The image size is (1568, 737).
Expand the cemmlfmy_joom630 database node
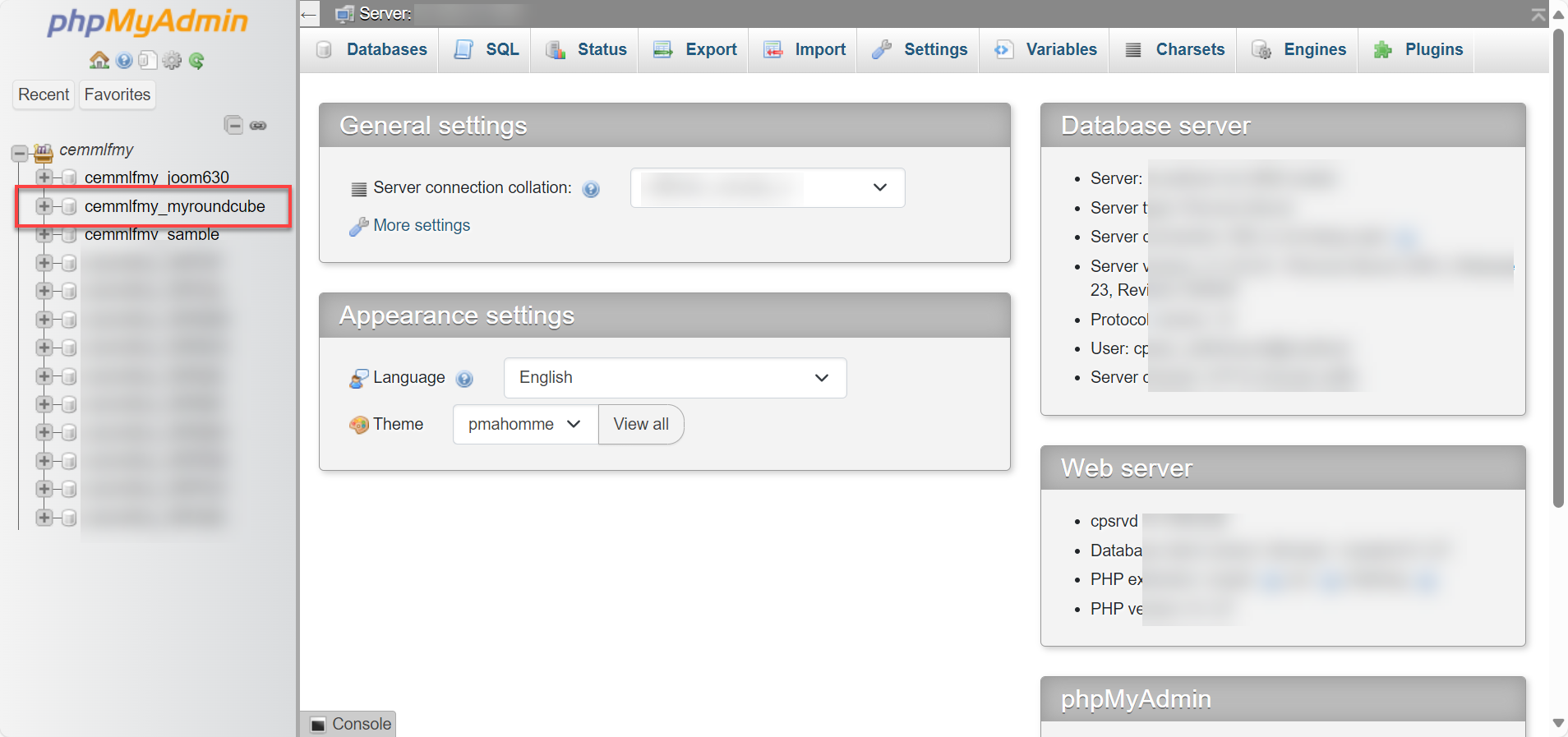click(44, 177)
